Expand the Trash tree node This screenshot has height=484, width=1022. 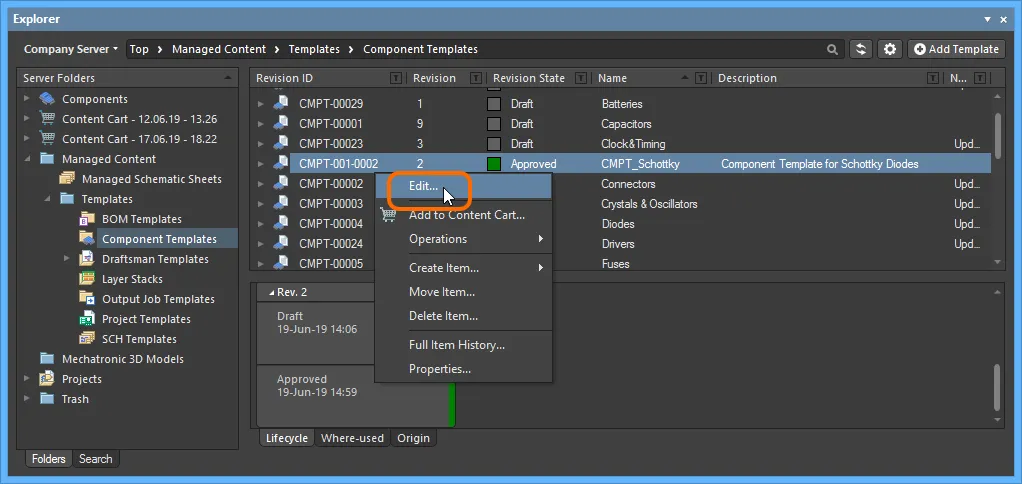pos(27,399)
